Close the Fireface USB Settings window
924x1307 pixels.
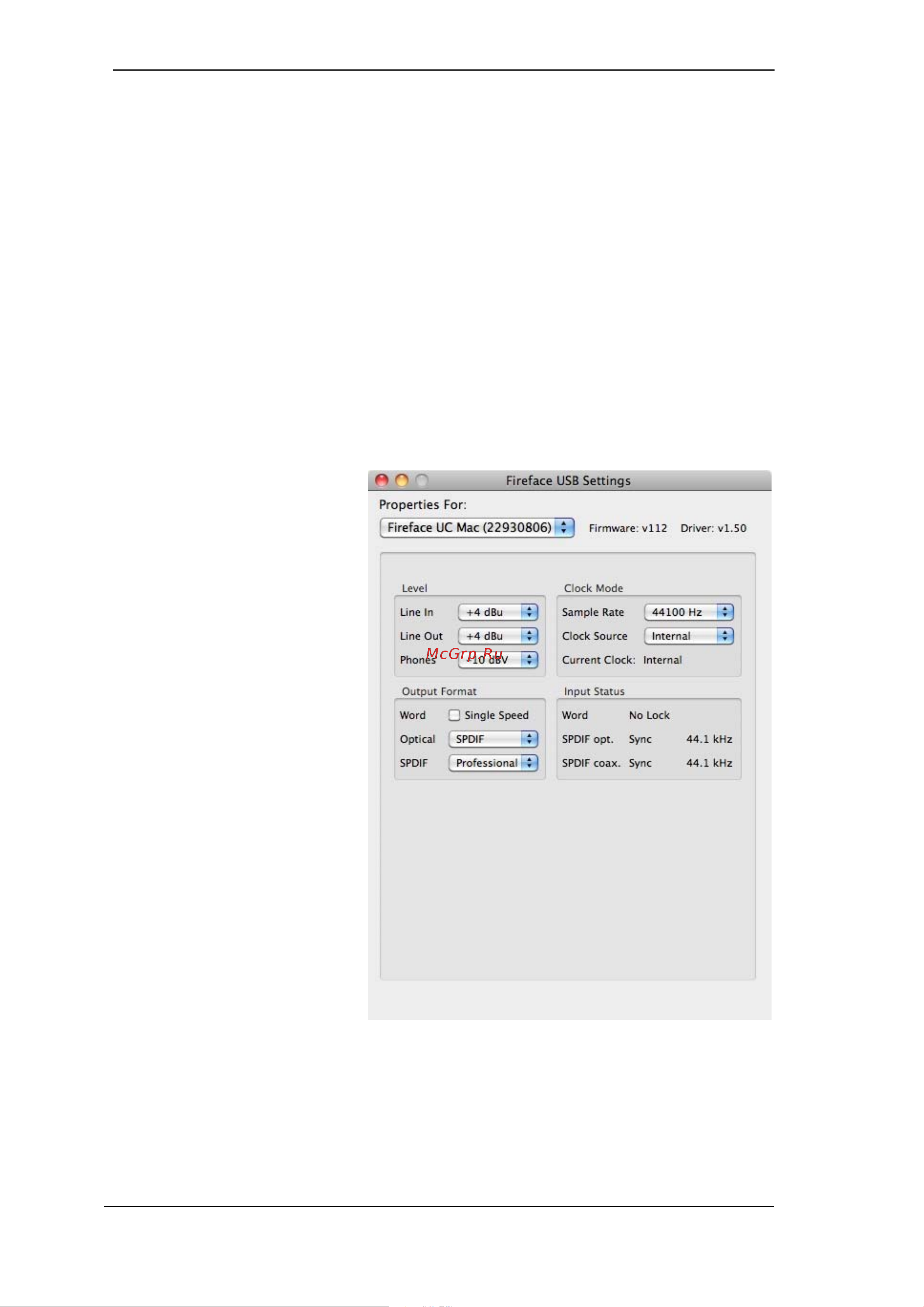[381, 480]
